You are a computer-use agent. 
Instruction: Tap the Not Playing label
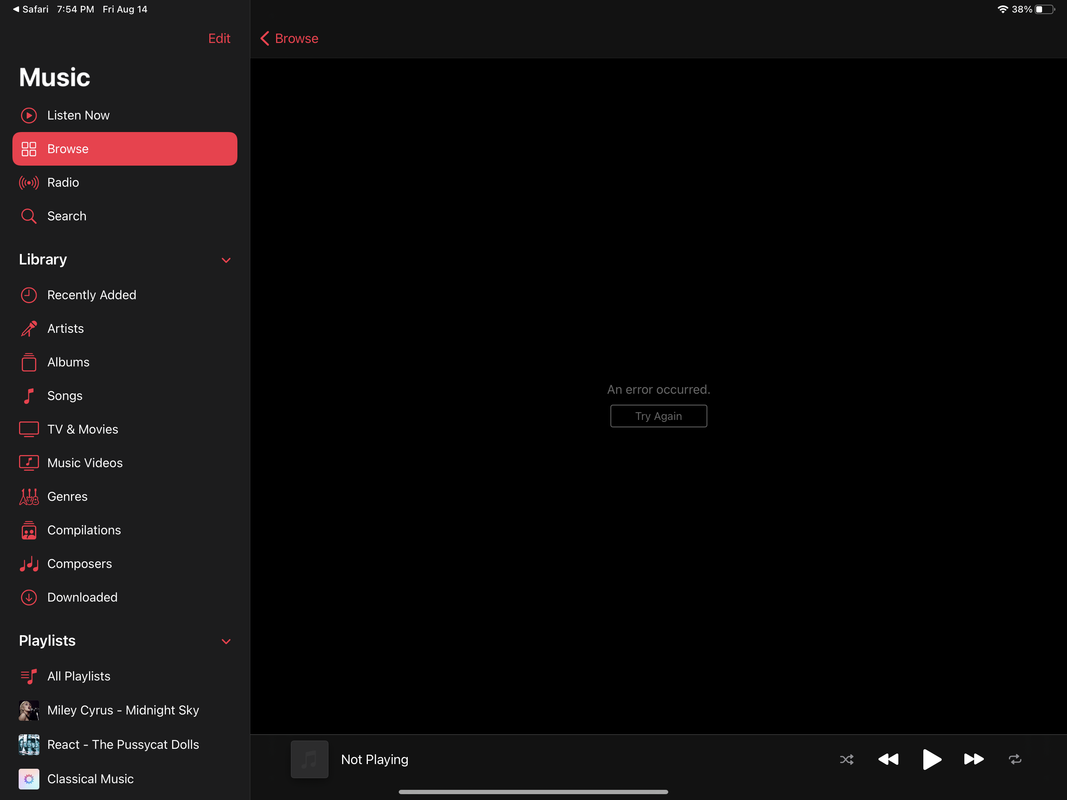(374, 760)
